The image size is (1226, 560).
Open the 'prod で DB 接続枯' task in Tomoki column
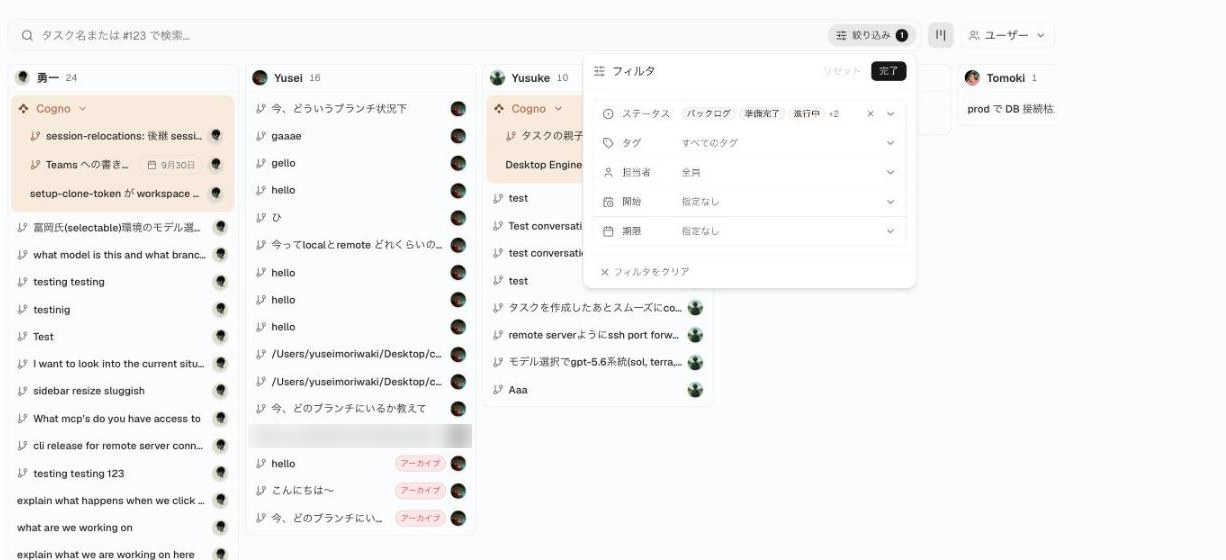(1011, 108)
